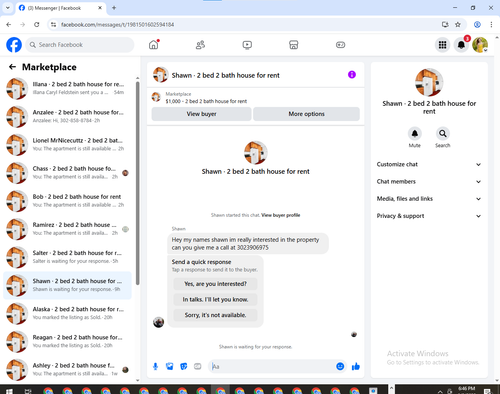The image size is (500, 394).
Task: Open the notifications bell in header
Action: coord(461,45)
